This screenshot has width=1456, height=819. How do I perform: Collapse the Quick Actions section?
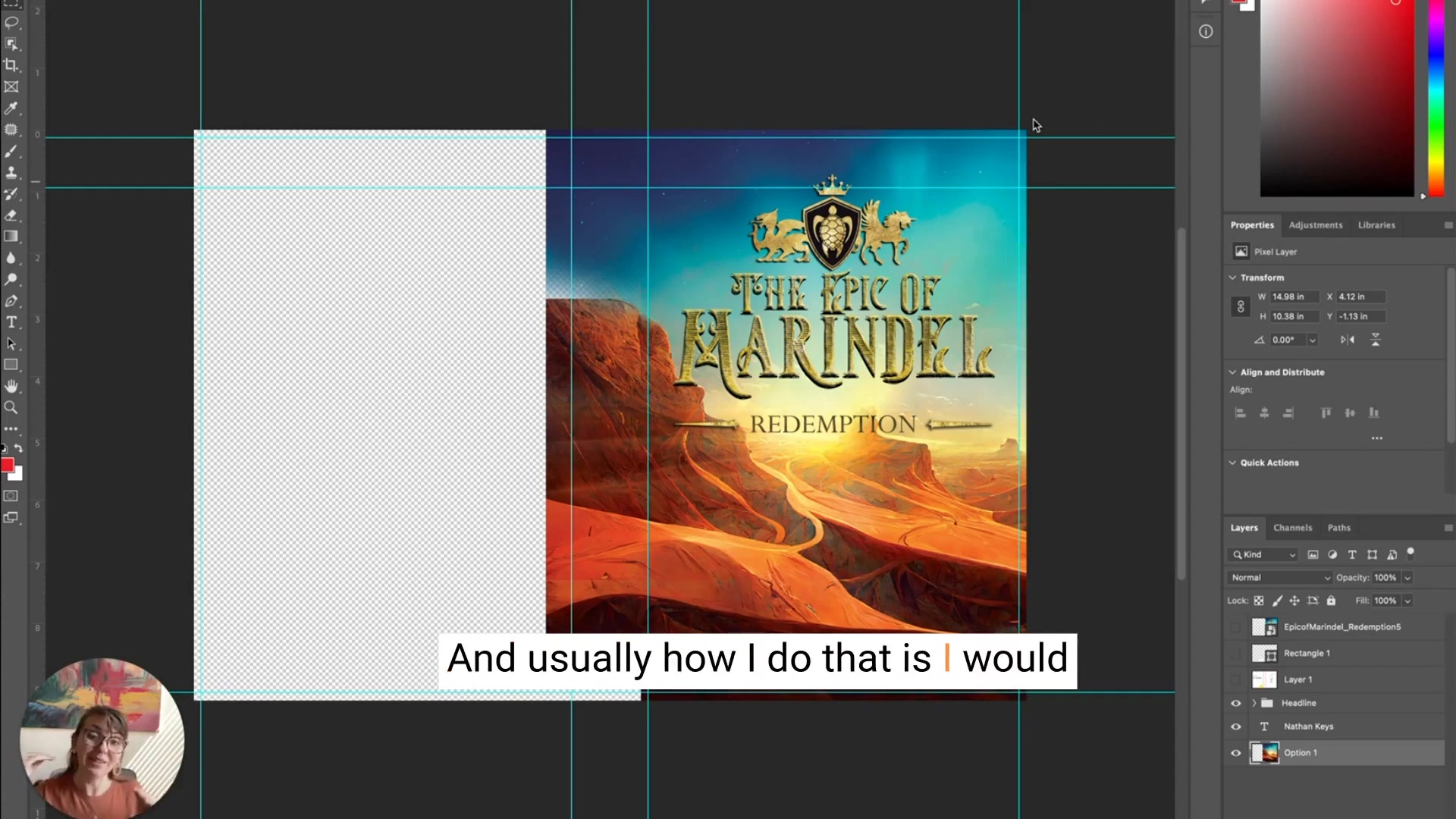click(1232, 463)
